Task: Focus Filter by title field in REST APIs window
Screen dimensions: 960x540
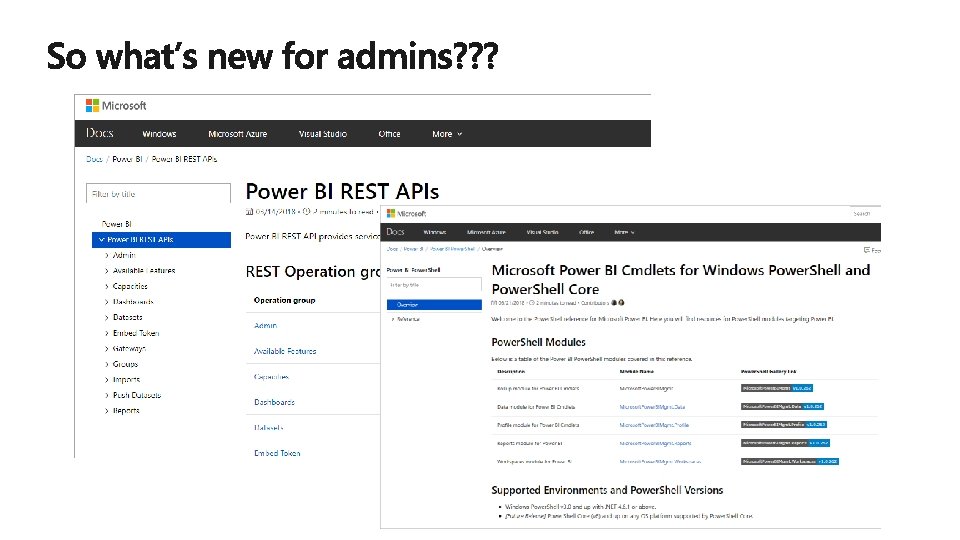Action: point(159,193)
